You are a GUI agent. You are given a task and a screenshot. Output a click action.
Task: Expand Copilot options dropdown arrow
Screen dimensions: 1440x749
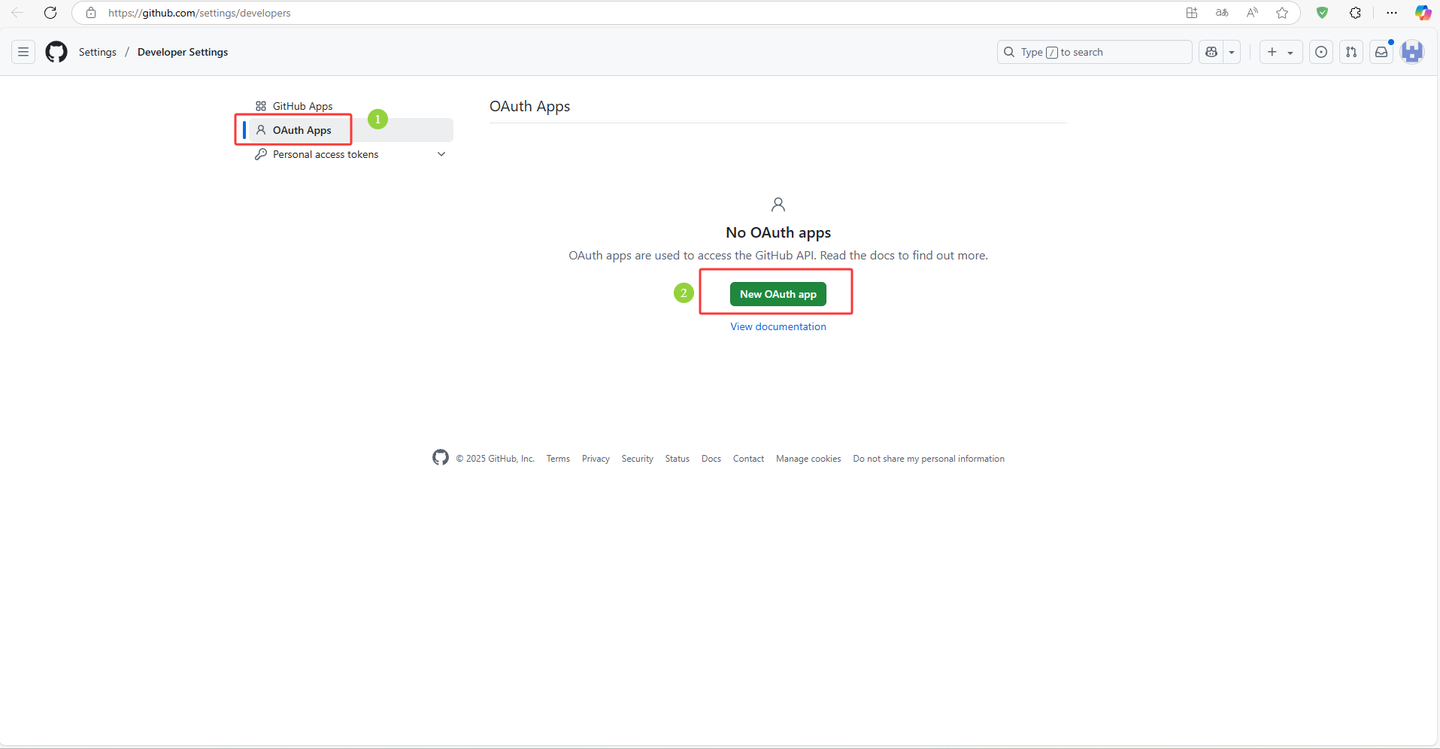pyautogui.click(x=1232, y=52)
